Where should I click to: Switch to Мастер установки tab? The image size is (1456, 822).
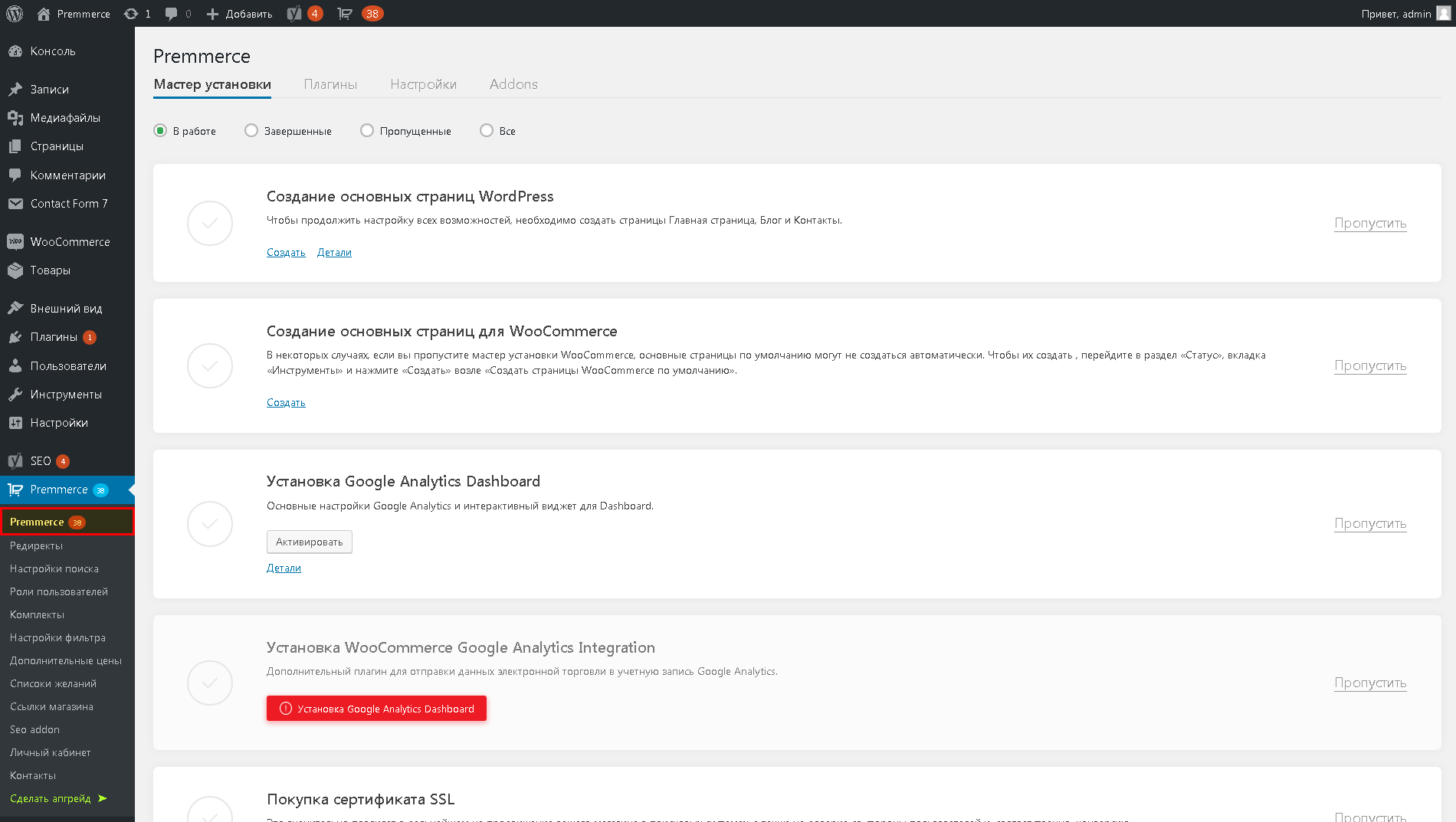pos(212,84)
